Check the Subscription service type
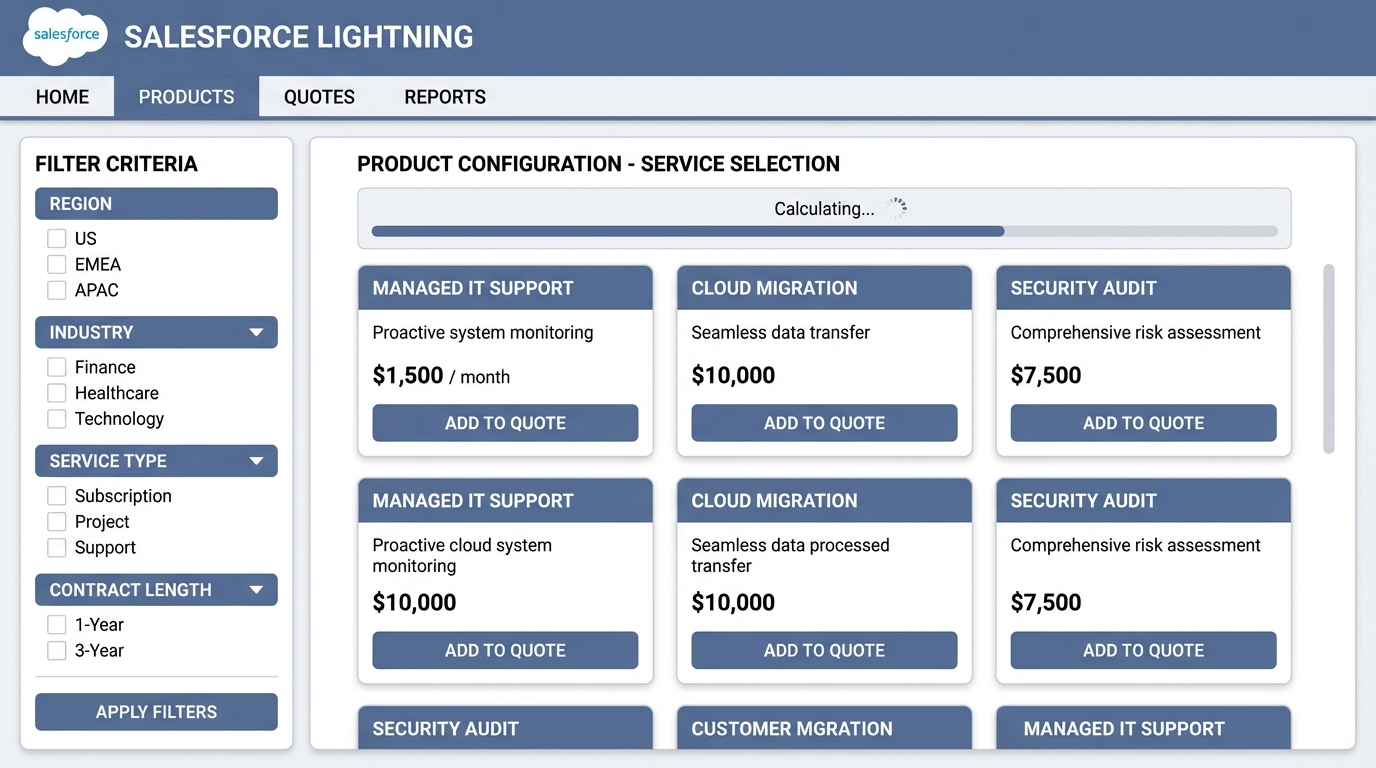The width and height of the screenshot is (1376, 768). (56, 496)
